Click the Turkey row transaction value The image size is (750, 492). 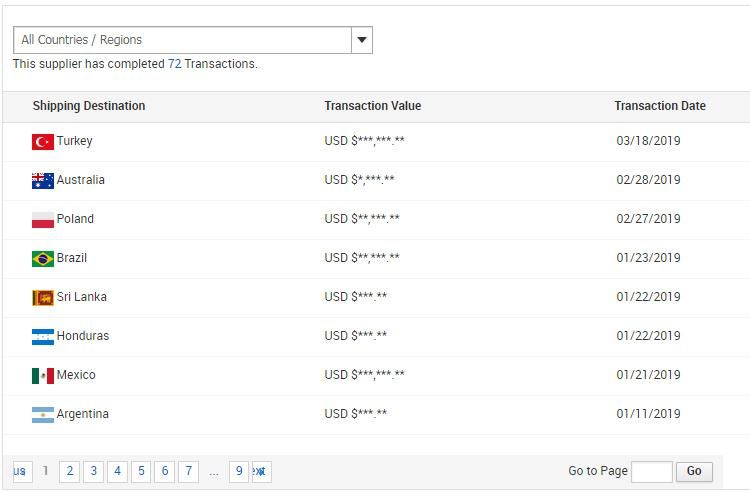coord(364,141)
